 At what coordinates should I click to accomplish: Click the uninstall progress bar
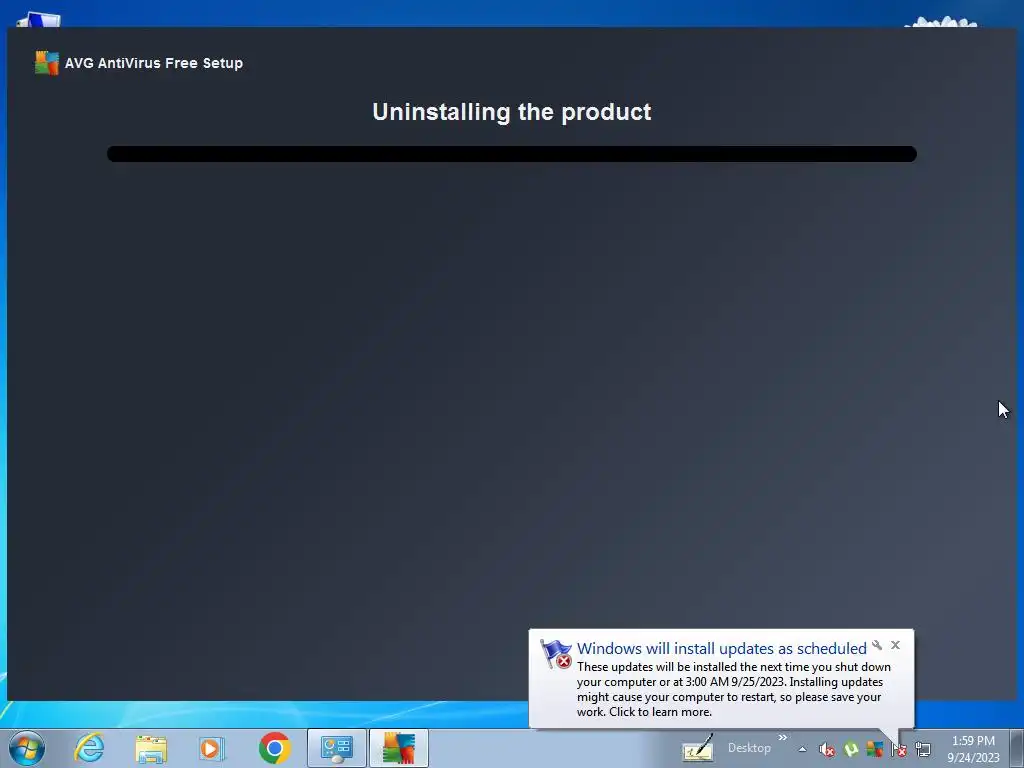pyautogui.click(x=512, y=154)
